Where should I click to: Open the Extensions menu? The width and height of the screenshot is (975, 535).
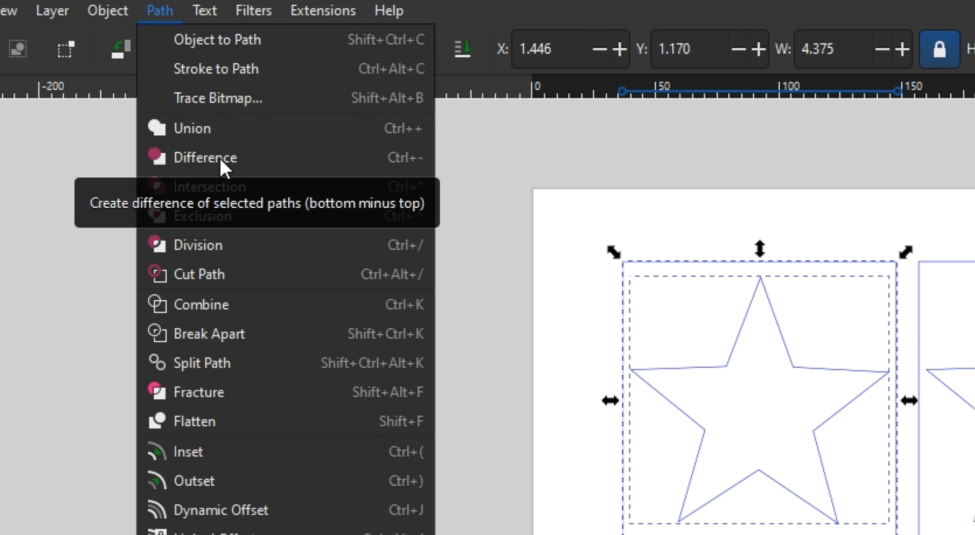(x=322, y=11)
